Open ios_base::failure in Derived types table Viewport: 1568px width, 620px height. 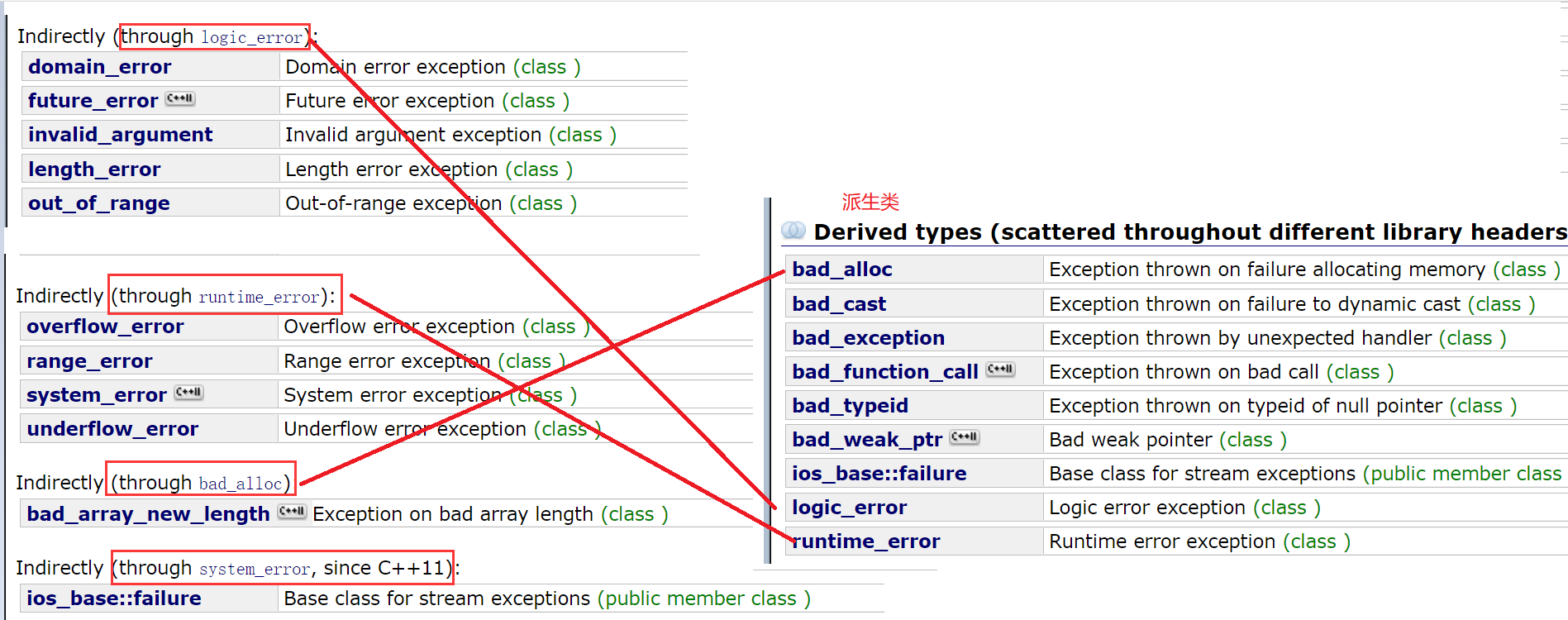click(879, 474)
